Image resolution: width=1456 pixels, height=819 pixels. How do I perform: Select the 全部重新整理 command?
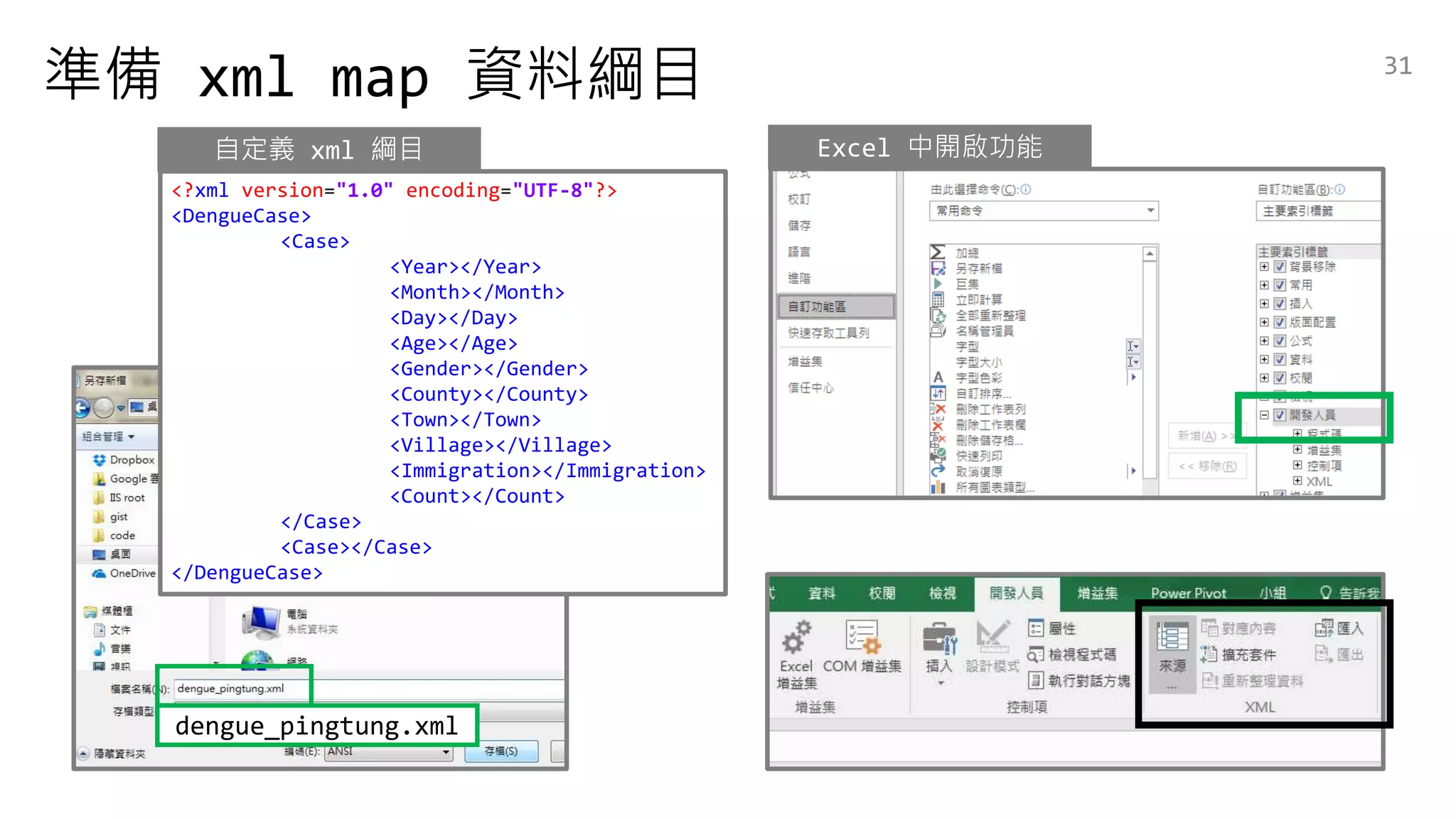tap(979, 315)
